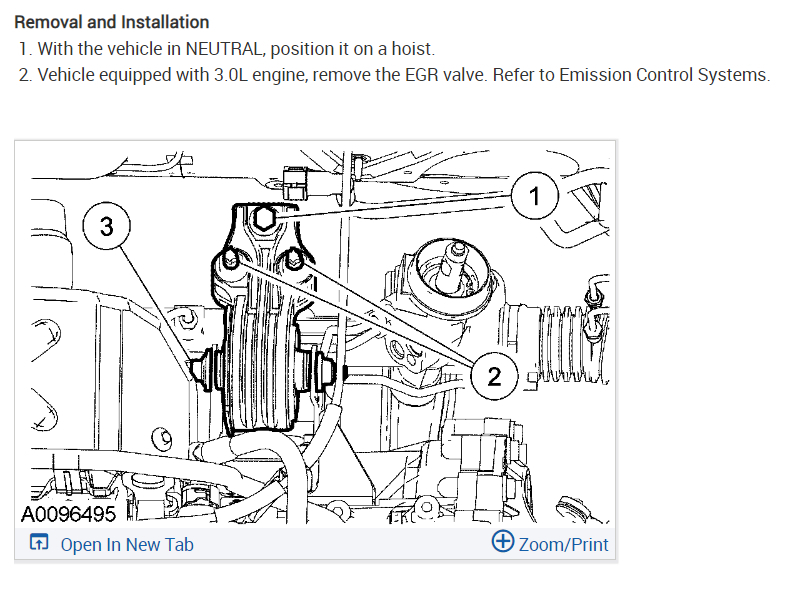Image resolution: width=796 pixels, height=591 pixels.
Task: Click the left small bolt below top bolt
Action: pyautogui.click(x=231, y=259)
